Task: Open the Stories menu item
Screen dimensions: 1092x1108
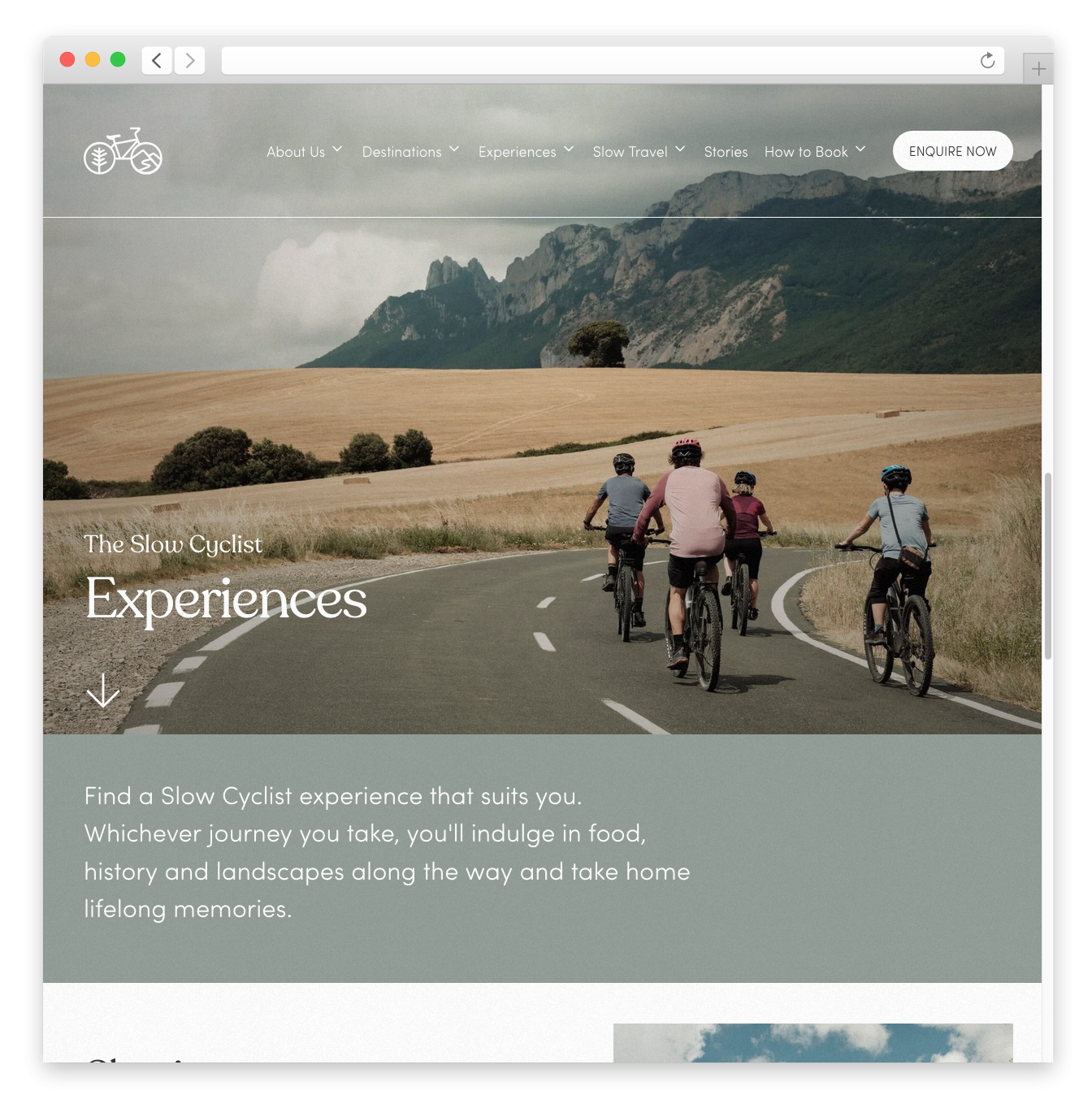Action: pyautogui.click(x=726, y=152)
